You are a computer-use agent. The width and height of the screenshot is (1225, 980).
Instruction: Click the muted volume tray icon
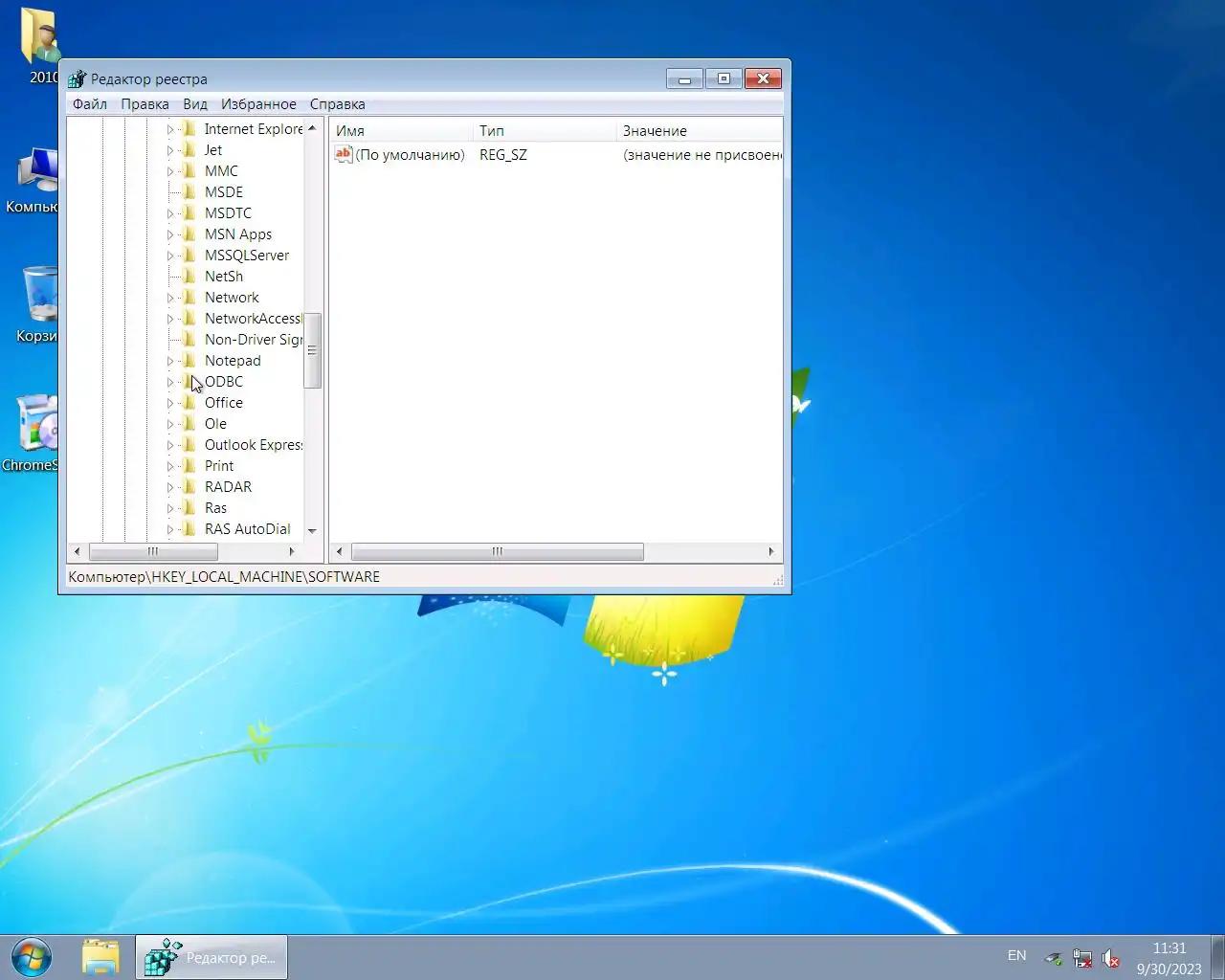1111,957
